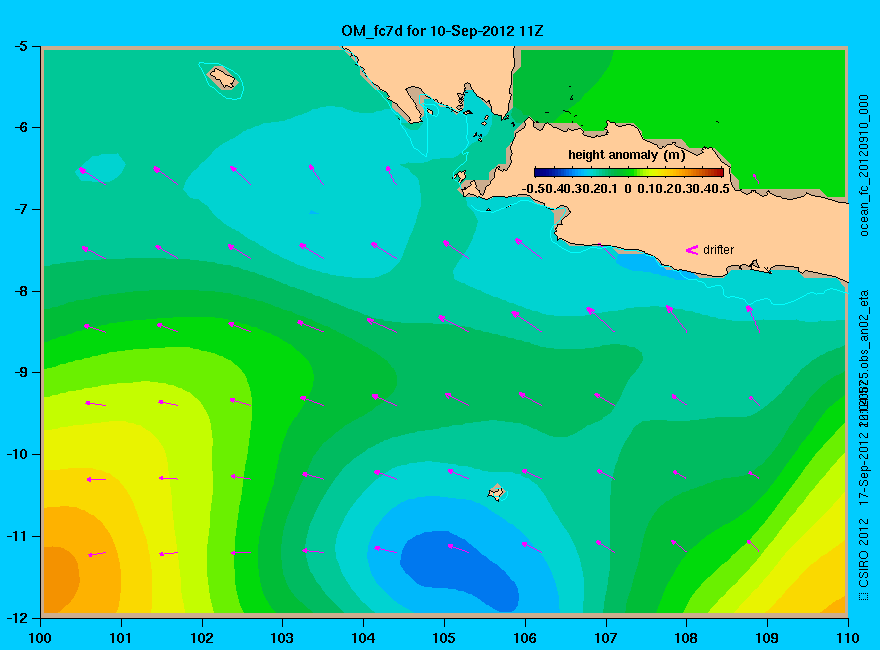Click the '-8' latitude axis label
Image resolution: width=880 pixels, height=650 pixels.
20,291
